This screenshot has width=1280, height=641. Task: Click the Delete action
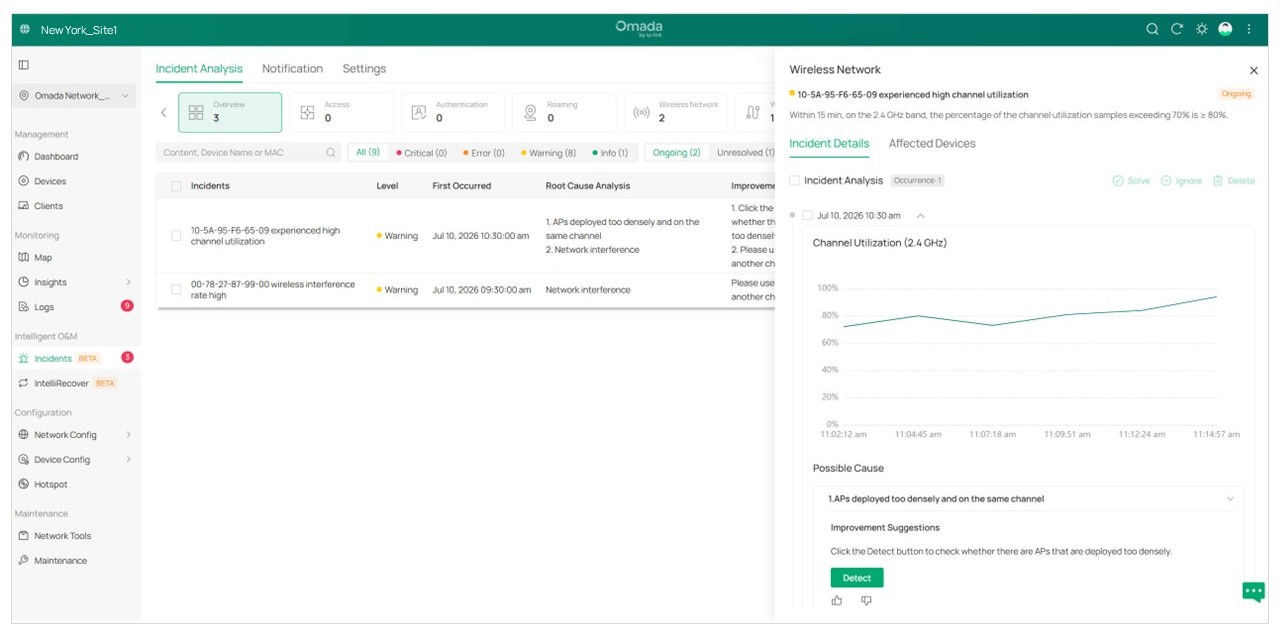[x=1233, y=181]
